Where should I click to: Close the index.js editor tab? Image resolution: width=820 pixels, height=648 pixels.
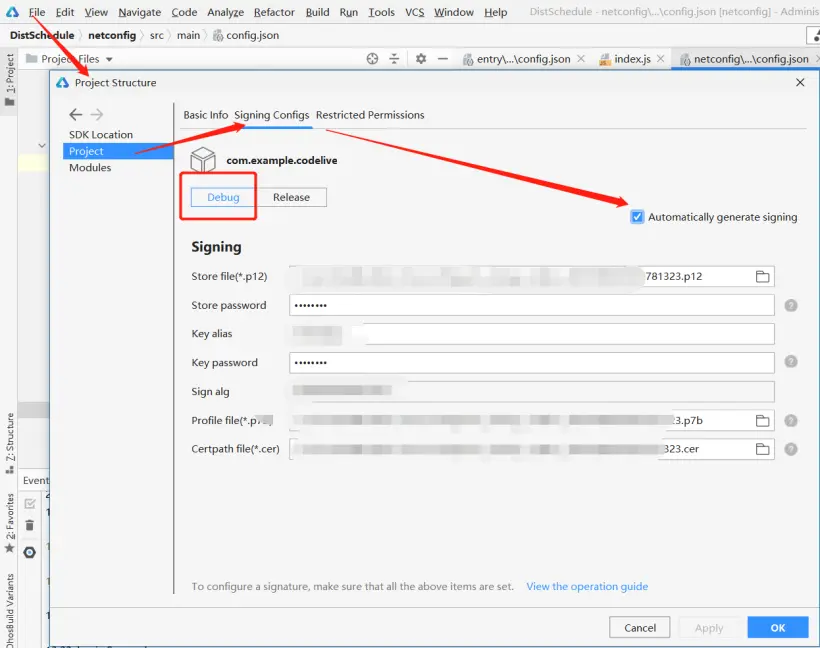pyautogui.click(x=660, y=59)
